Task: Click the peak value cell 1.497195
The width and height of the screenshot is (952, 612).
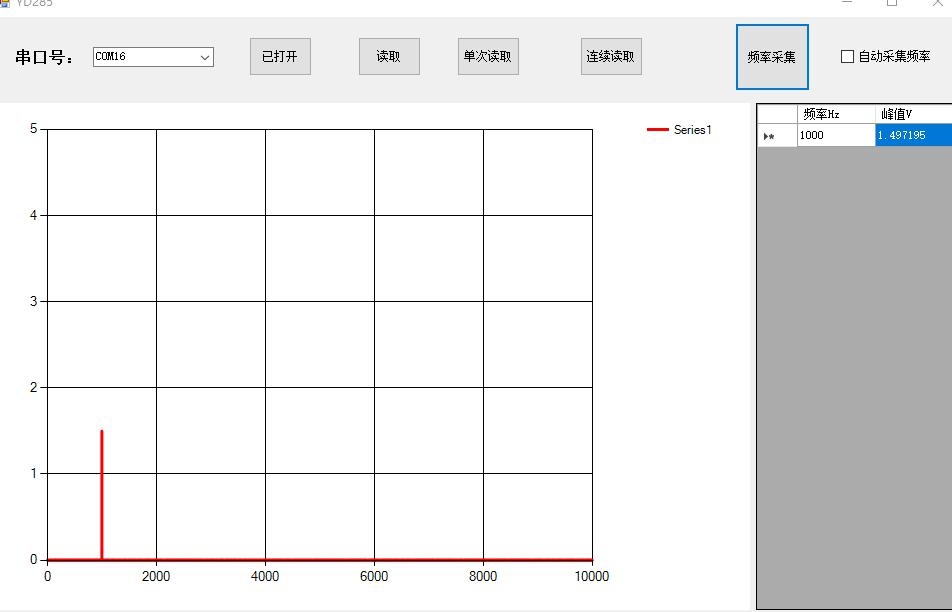Action: pos(914,135)
